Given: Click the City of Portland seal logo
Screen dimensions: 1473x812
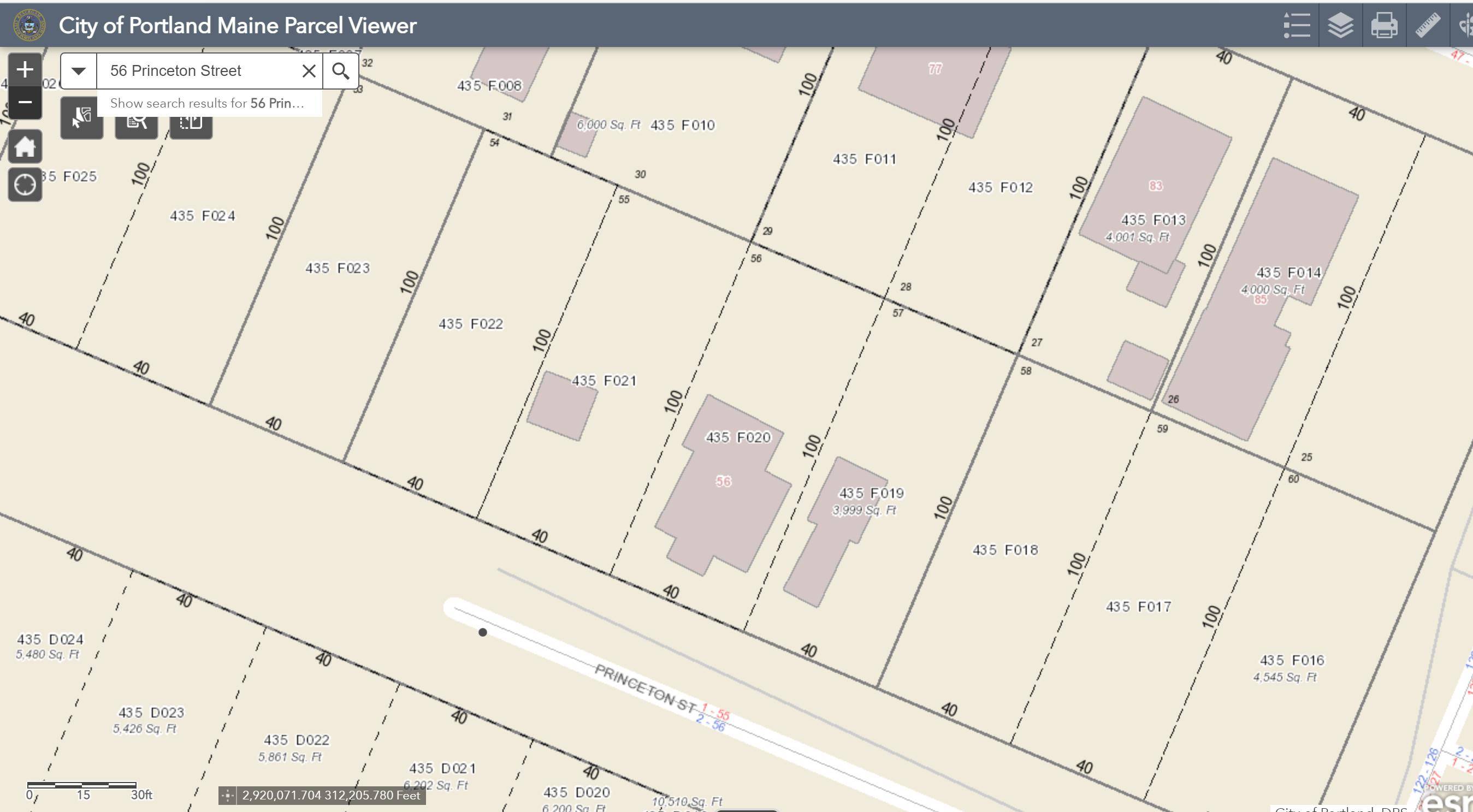Looking at the screenshot, I should coord(28,25).
